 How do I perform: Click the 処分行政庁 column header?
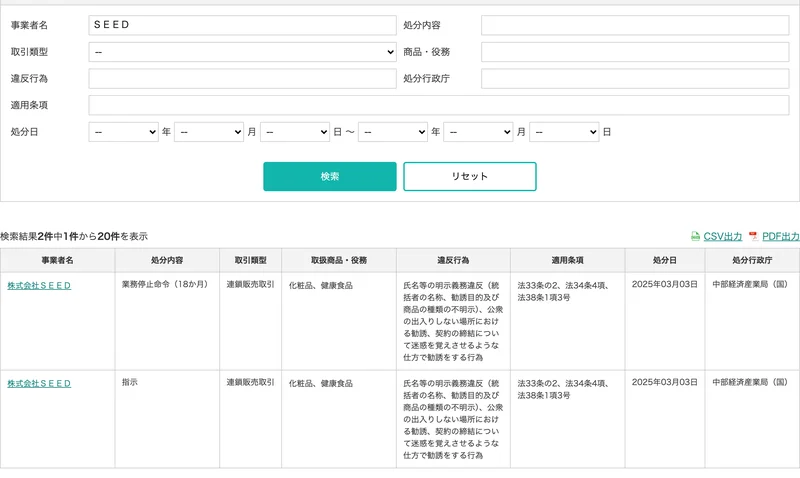click(752, 260)
